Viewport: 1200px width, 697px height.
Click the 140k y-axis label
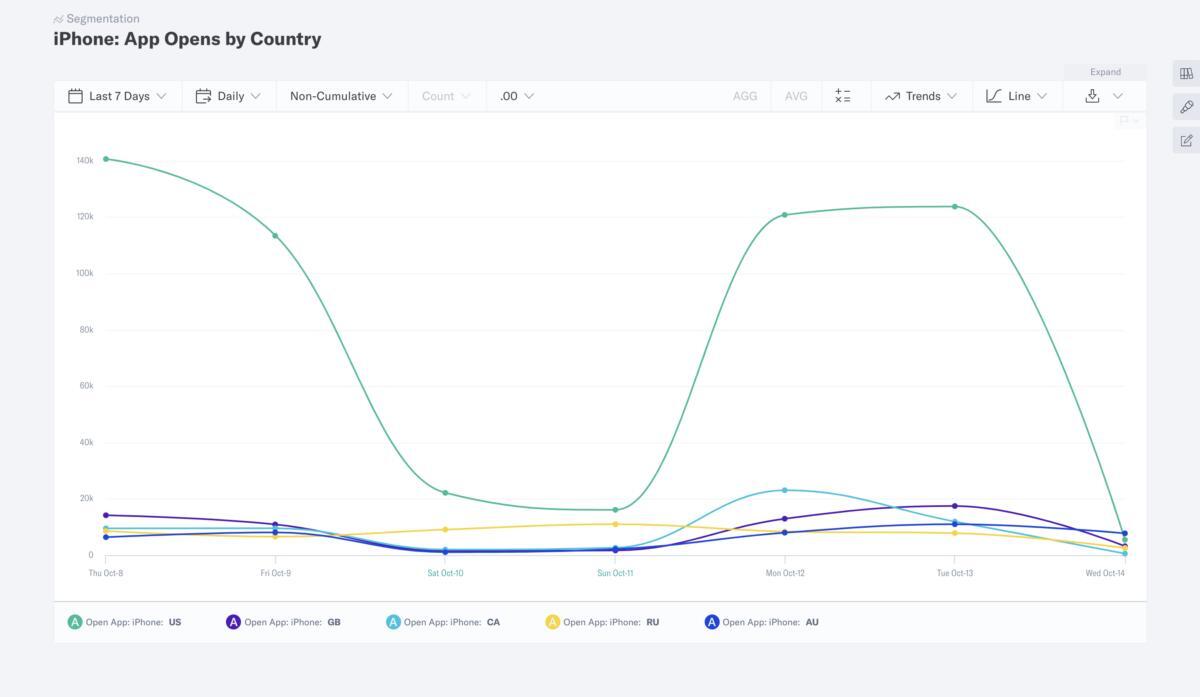tap(85, 160)
